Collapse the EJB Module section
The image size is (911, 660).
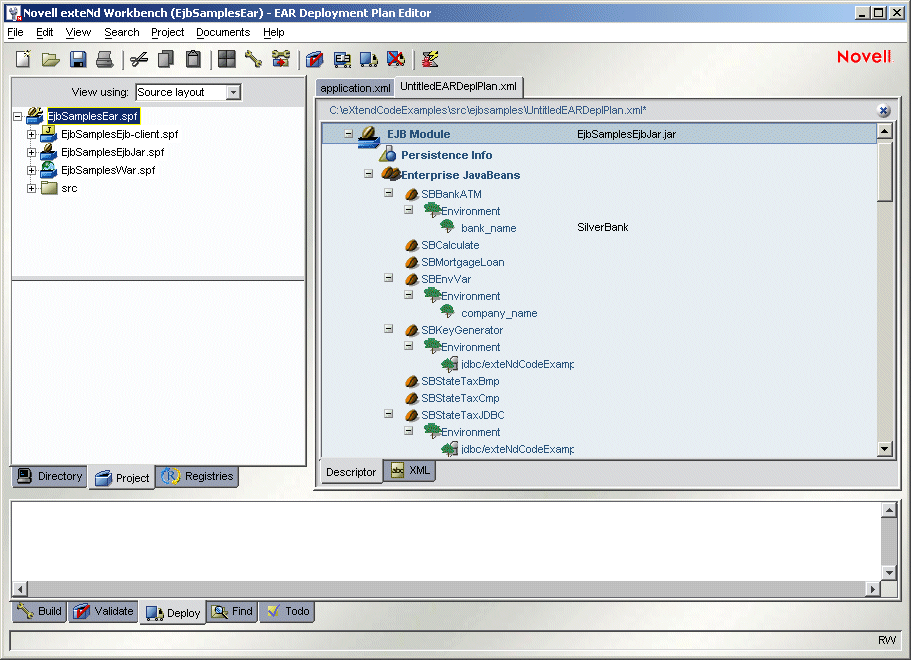[x=349, y=134]
